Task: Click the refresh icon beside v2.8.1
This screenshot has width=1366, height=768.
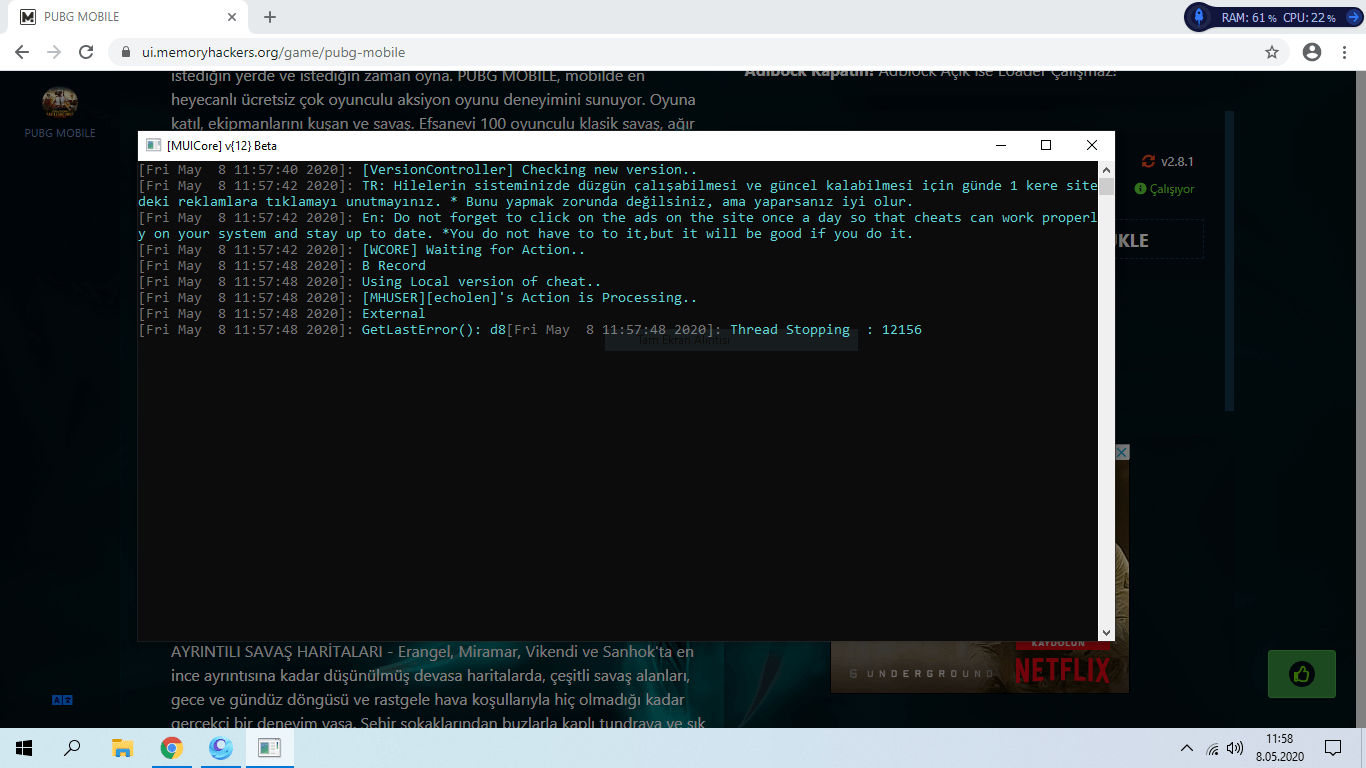Action: pyautogui.click(x=1148, y=161)
